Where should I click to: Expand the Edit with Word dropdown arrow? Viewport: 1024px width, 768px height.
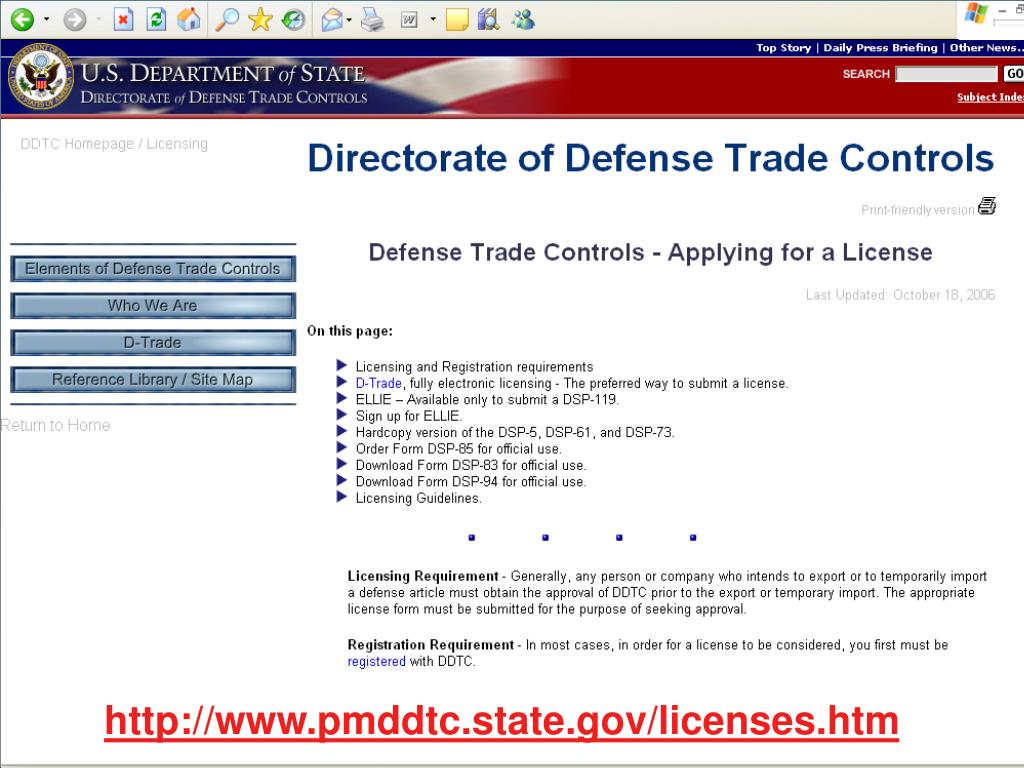[x=433, y=20]
